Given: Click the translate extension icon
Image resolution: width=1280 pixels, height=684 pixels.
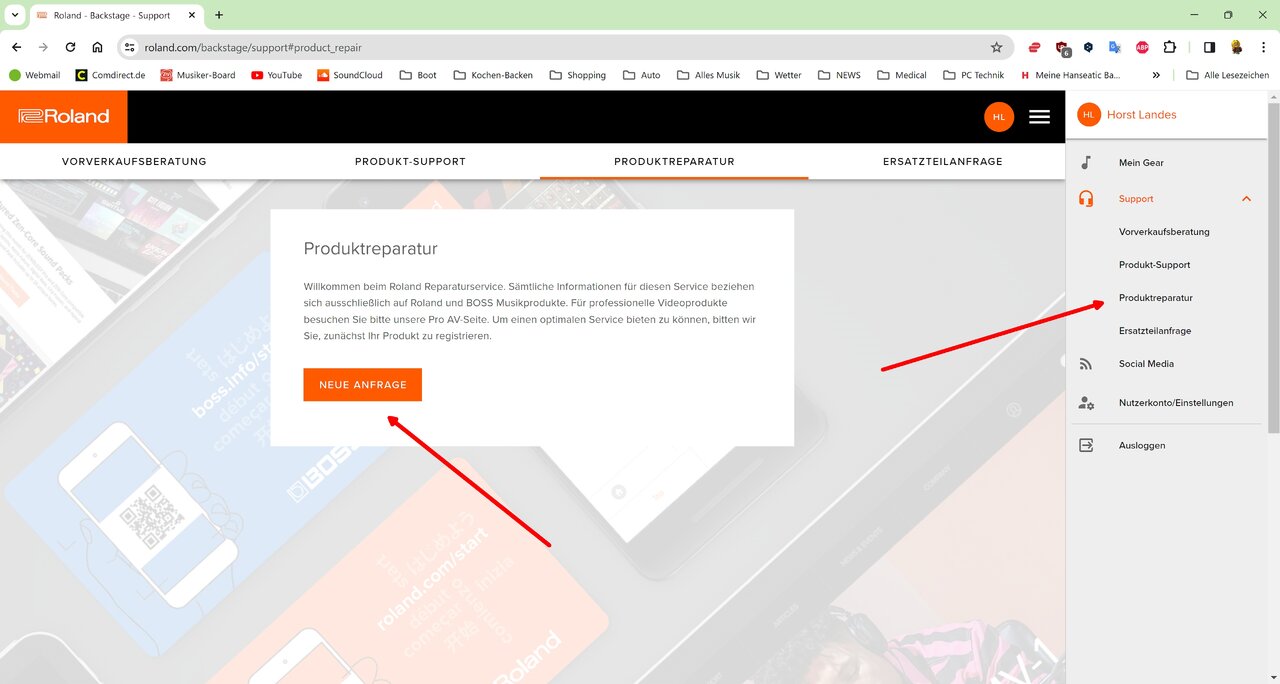Looking at the screenshot, I should coord(1115,47).
